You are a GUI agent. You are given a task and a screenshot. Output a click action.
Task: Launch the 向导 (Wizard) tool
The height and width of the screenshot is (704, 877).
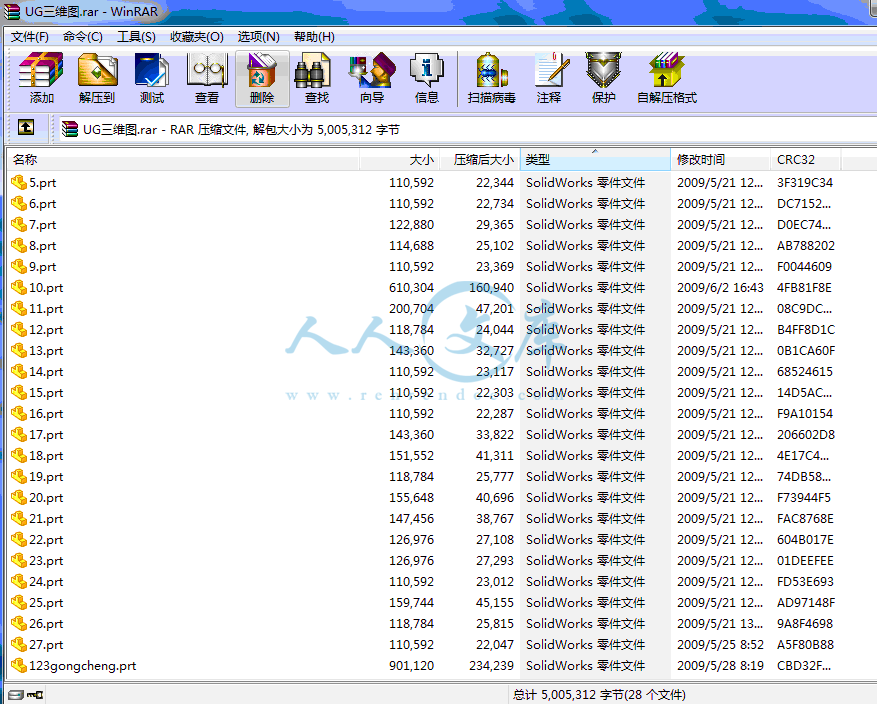point(372,78)
